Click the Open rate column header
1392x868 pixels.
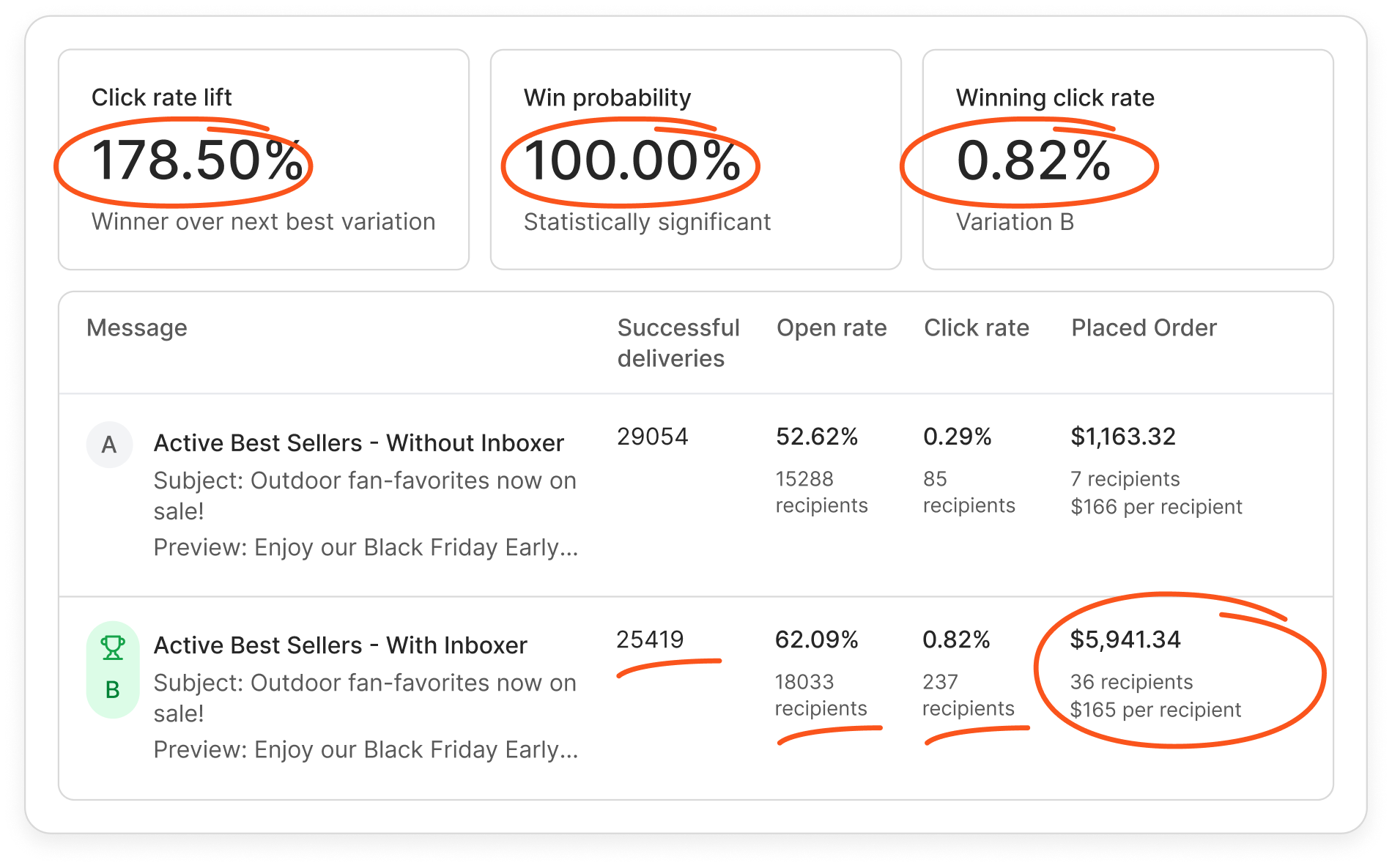pyautogui.click(x=832, y=327)
